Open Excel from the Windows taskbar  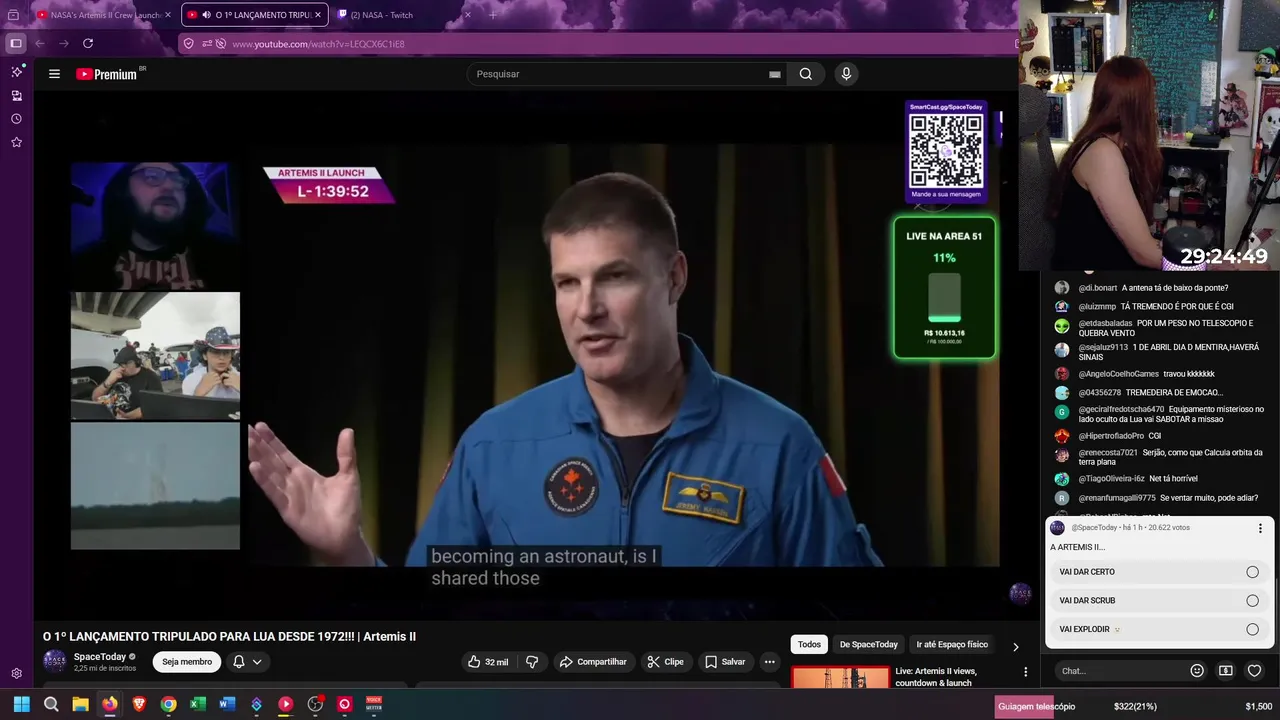198,704
